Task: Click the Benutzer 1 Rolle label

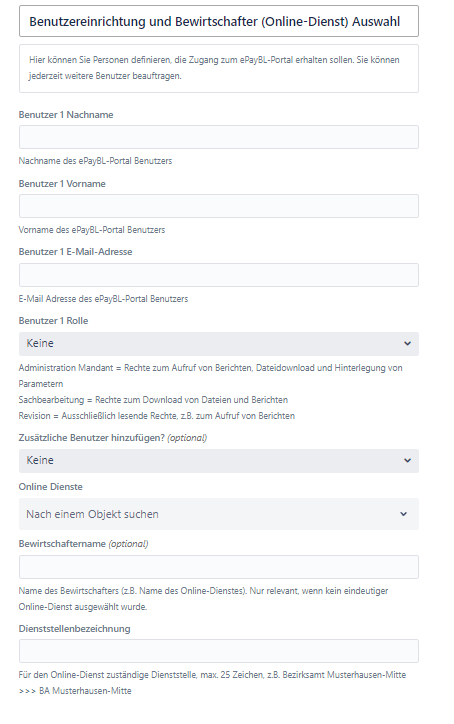Action: click(x=53, y=320)
